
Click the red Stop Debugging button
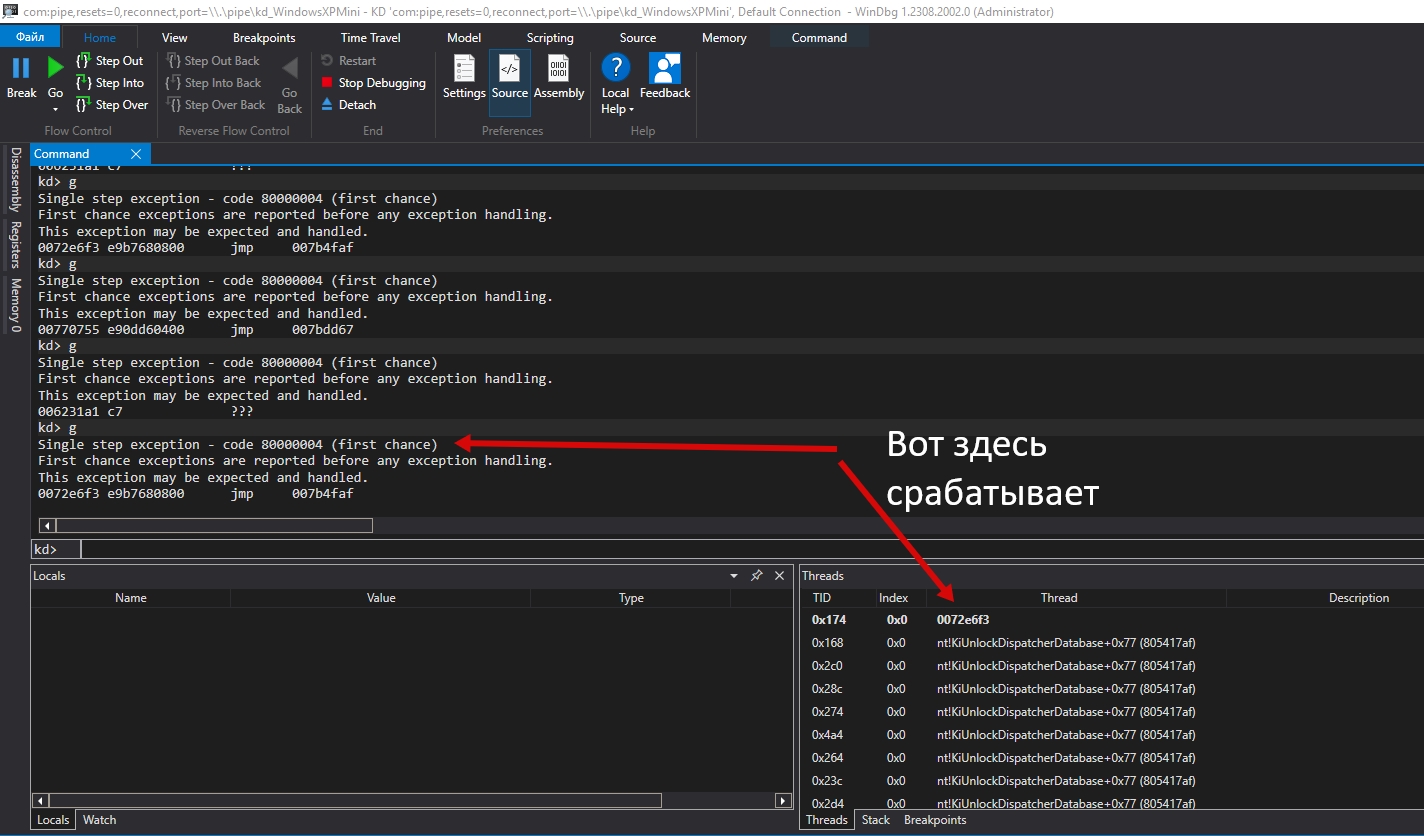pos(373,83)
